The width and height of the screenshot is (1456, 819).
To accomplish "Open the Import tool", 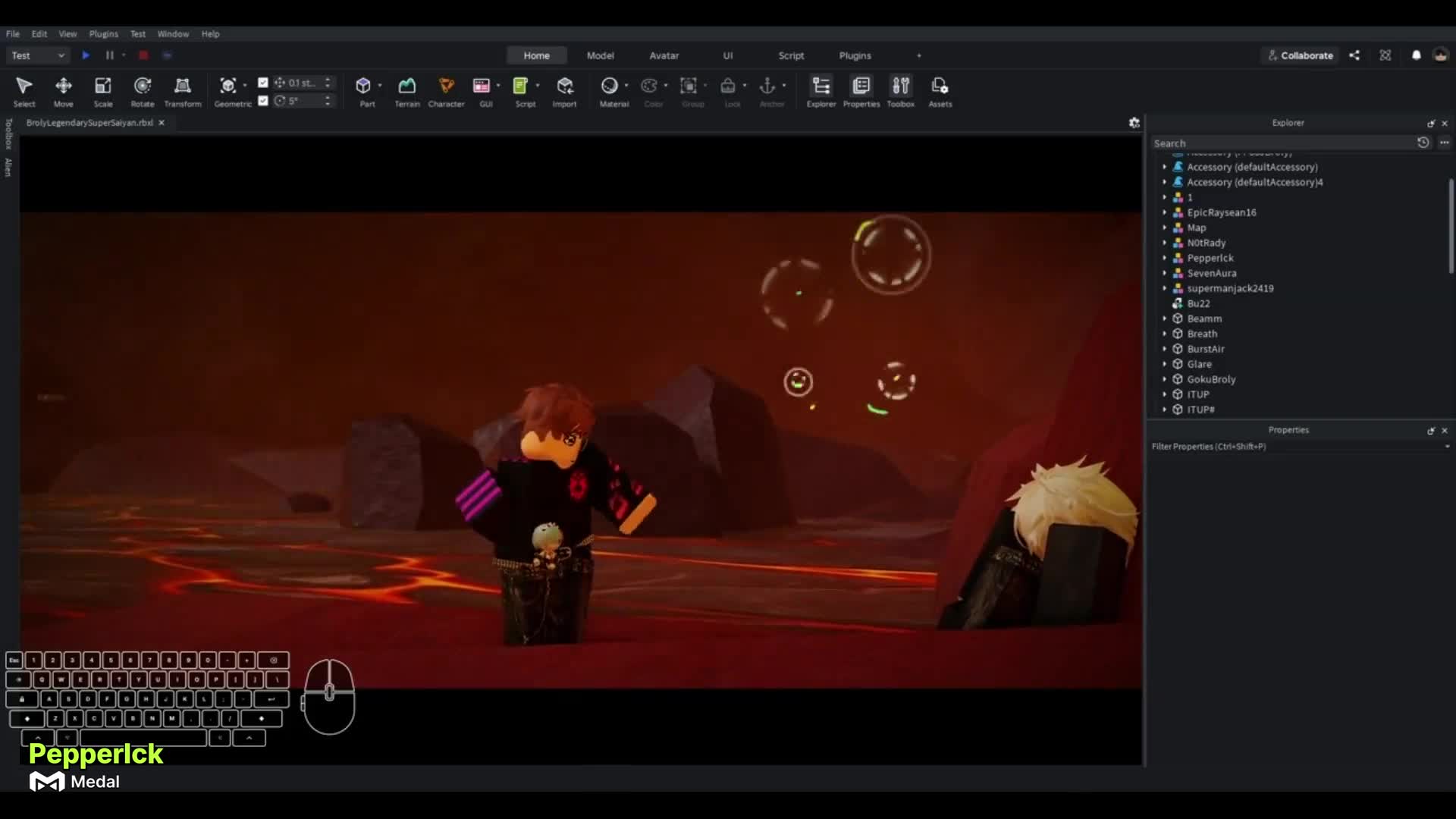I will (565, 92).
